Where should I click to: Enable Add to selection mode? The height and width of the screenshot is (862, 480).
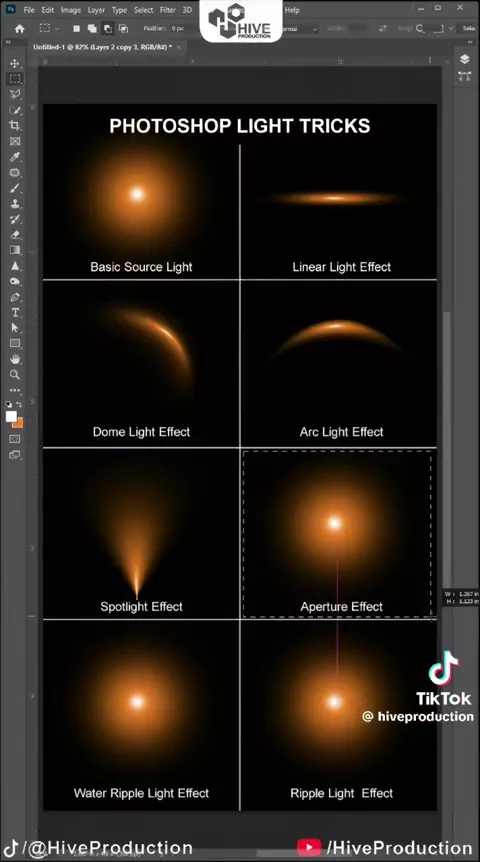tap(92, 29)
